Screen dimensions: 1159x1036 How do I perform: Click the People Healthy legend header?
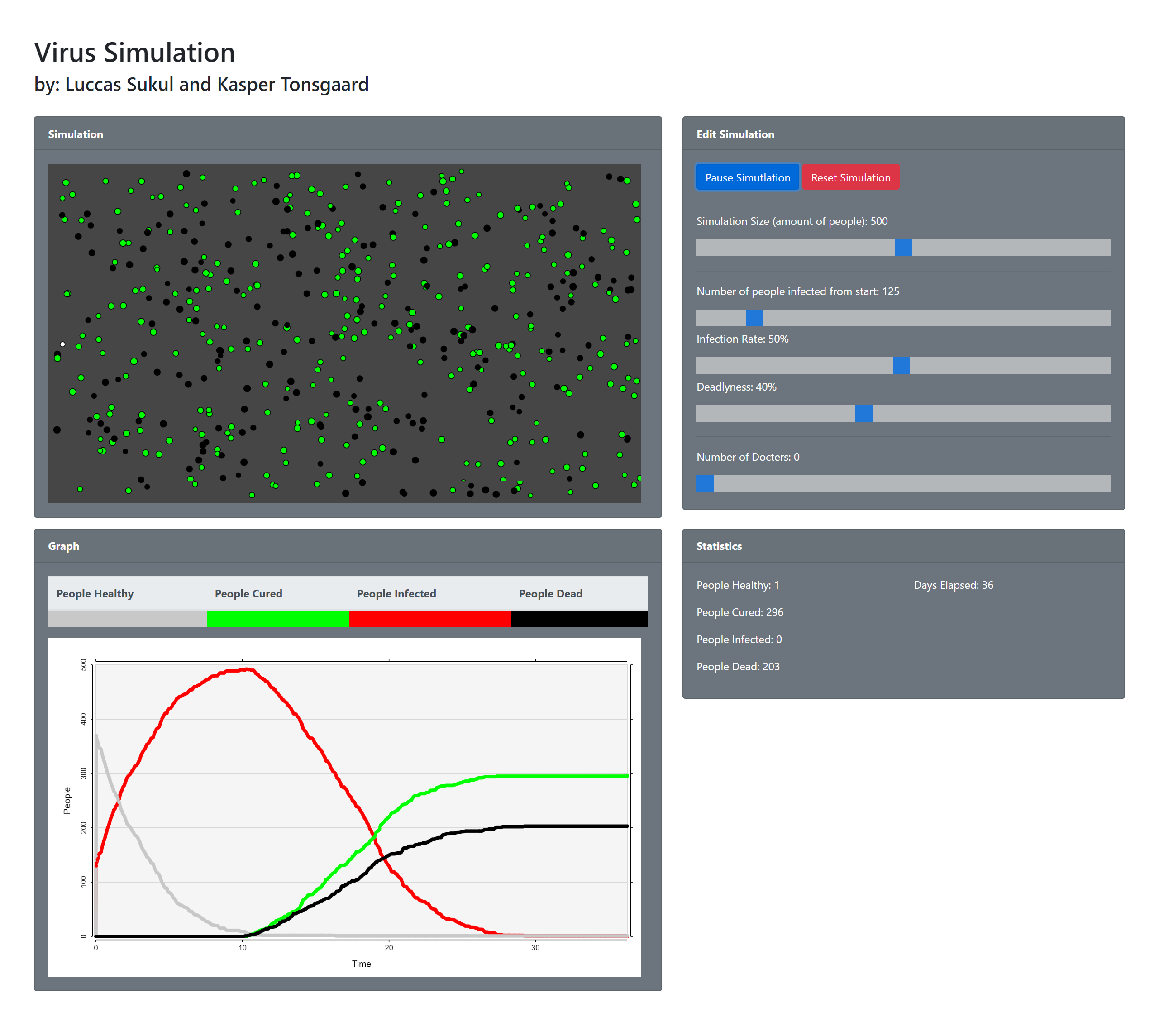click(95, 593)
